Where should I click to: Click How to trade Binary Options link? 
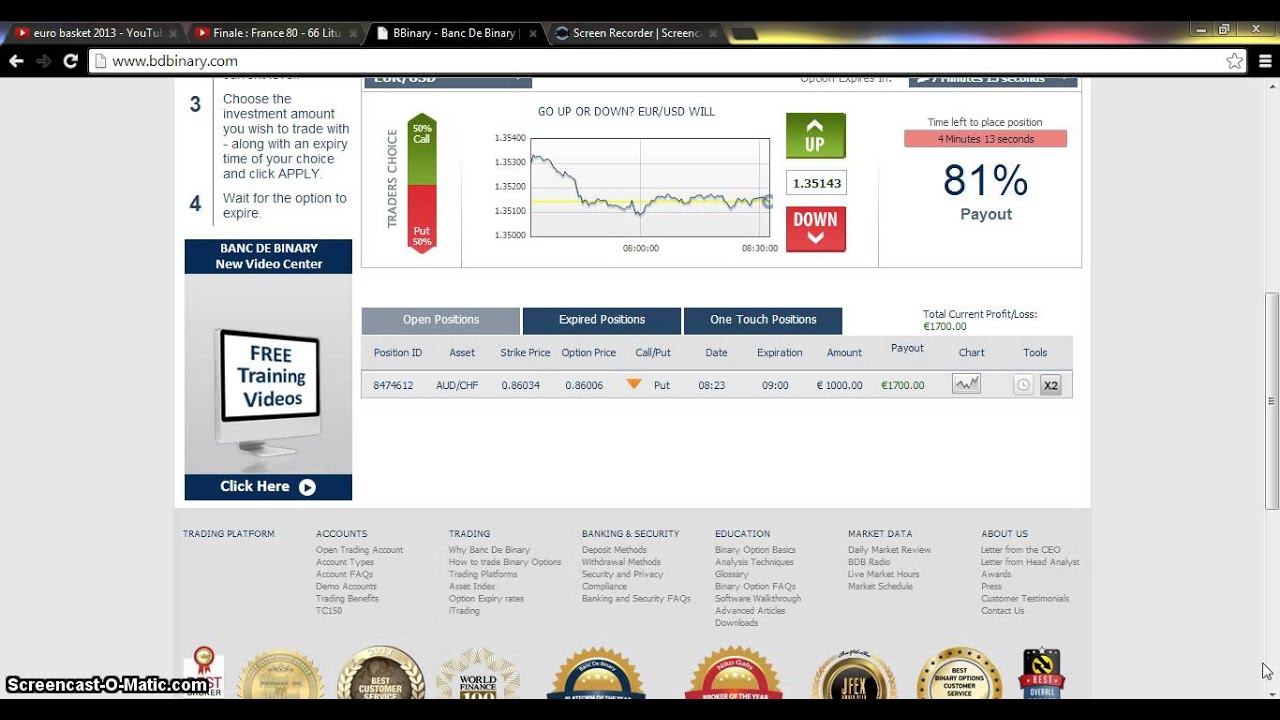pos(505,562)
